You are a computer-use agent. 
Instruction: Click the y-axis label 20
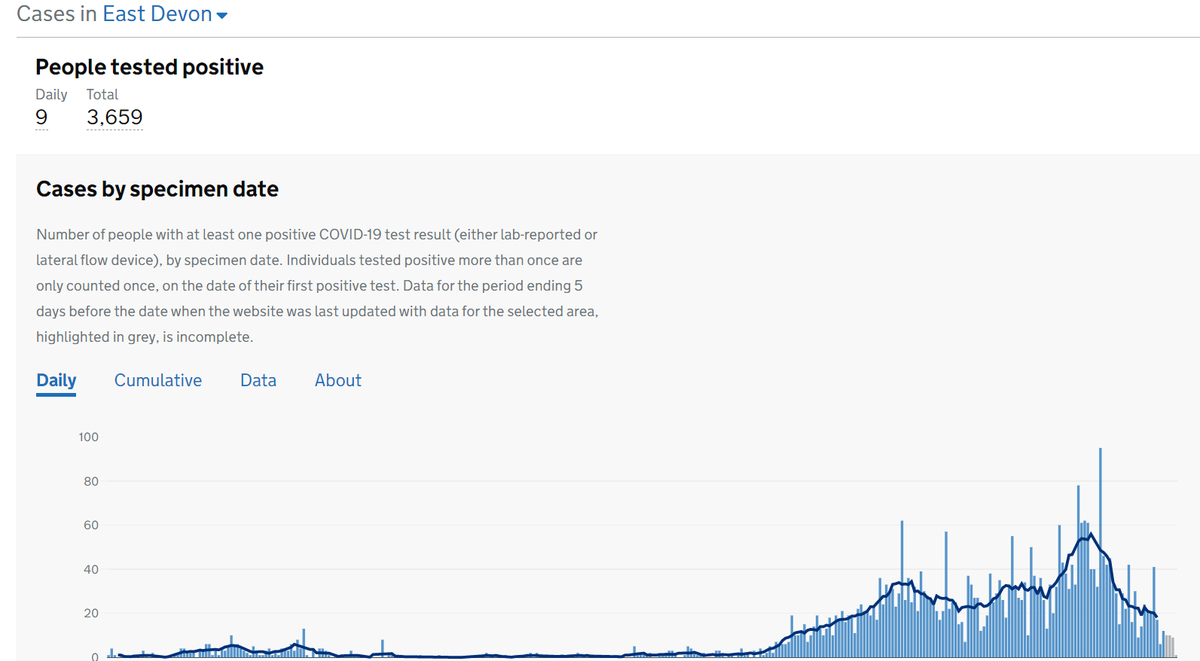(x=91, y=613)
